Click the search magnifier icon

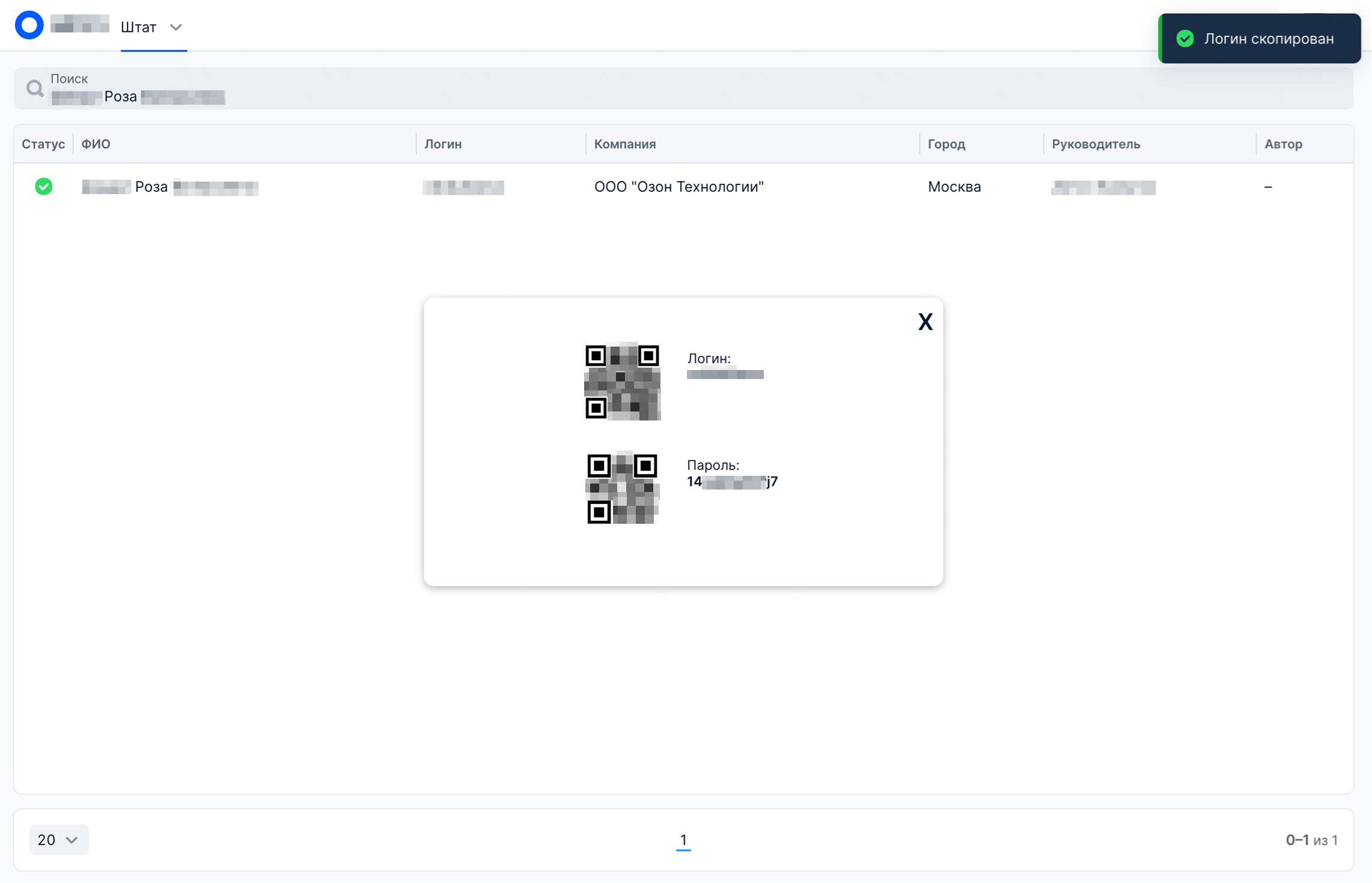click(x=34, y=88)
